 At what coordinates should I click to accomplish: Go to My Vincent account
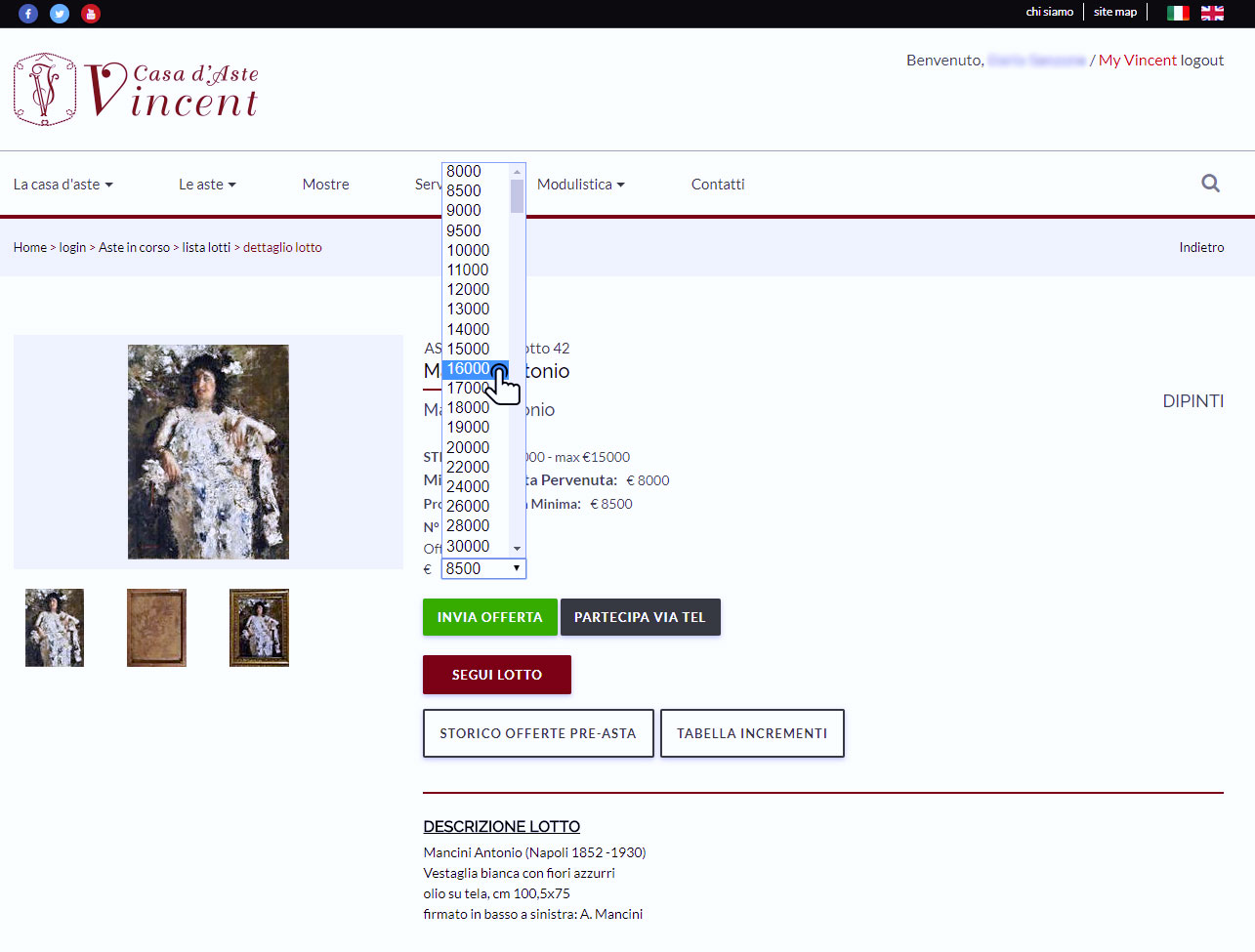click(x=1138, y=60)
